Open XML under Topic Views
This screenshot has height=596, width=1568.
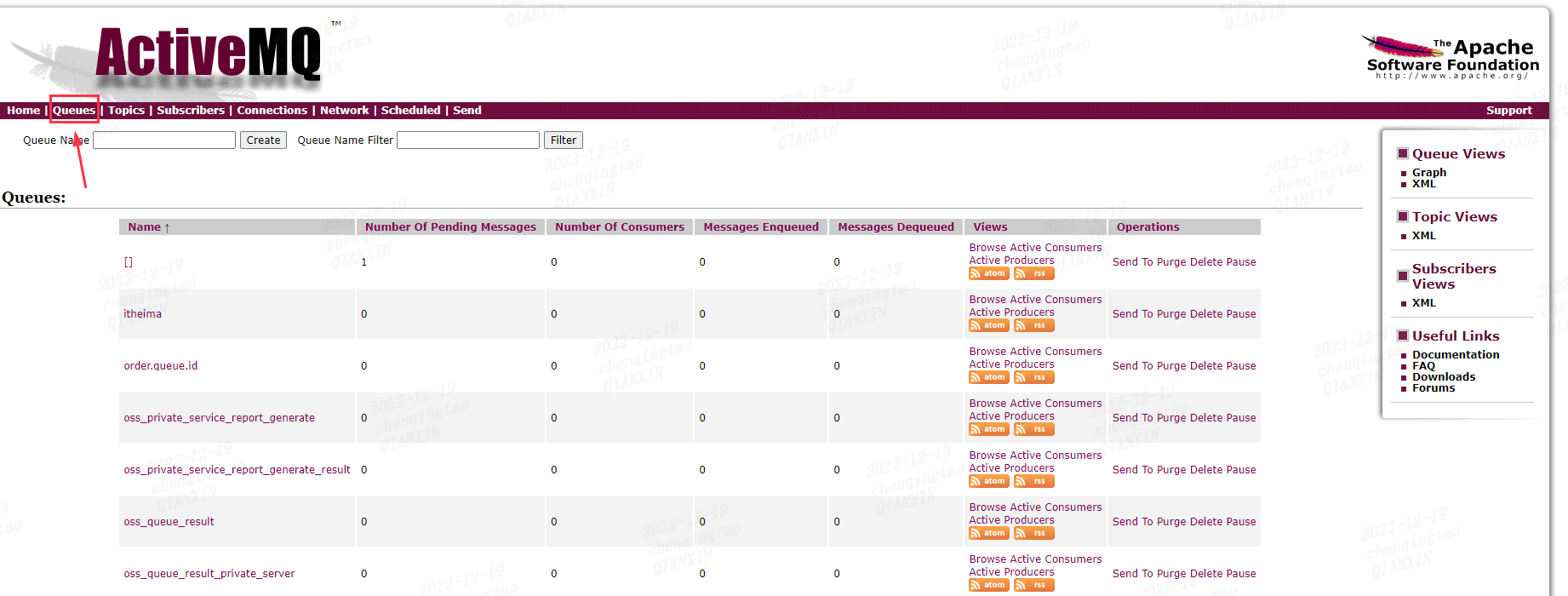click(1423, 236)
